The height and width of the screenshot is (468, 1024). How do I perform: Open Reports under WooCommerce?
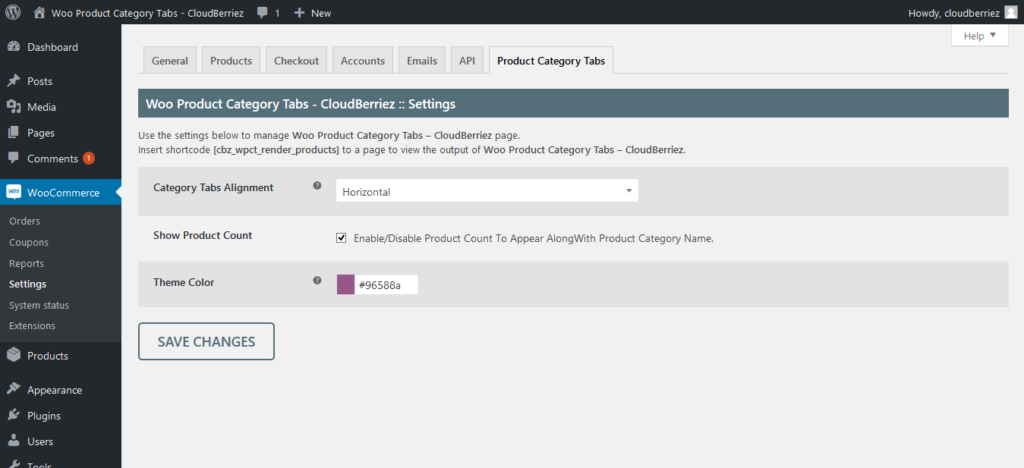(x=27, y=264)
